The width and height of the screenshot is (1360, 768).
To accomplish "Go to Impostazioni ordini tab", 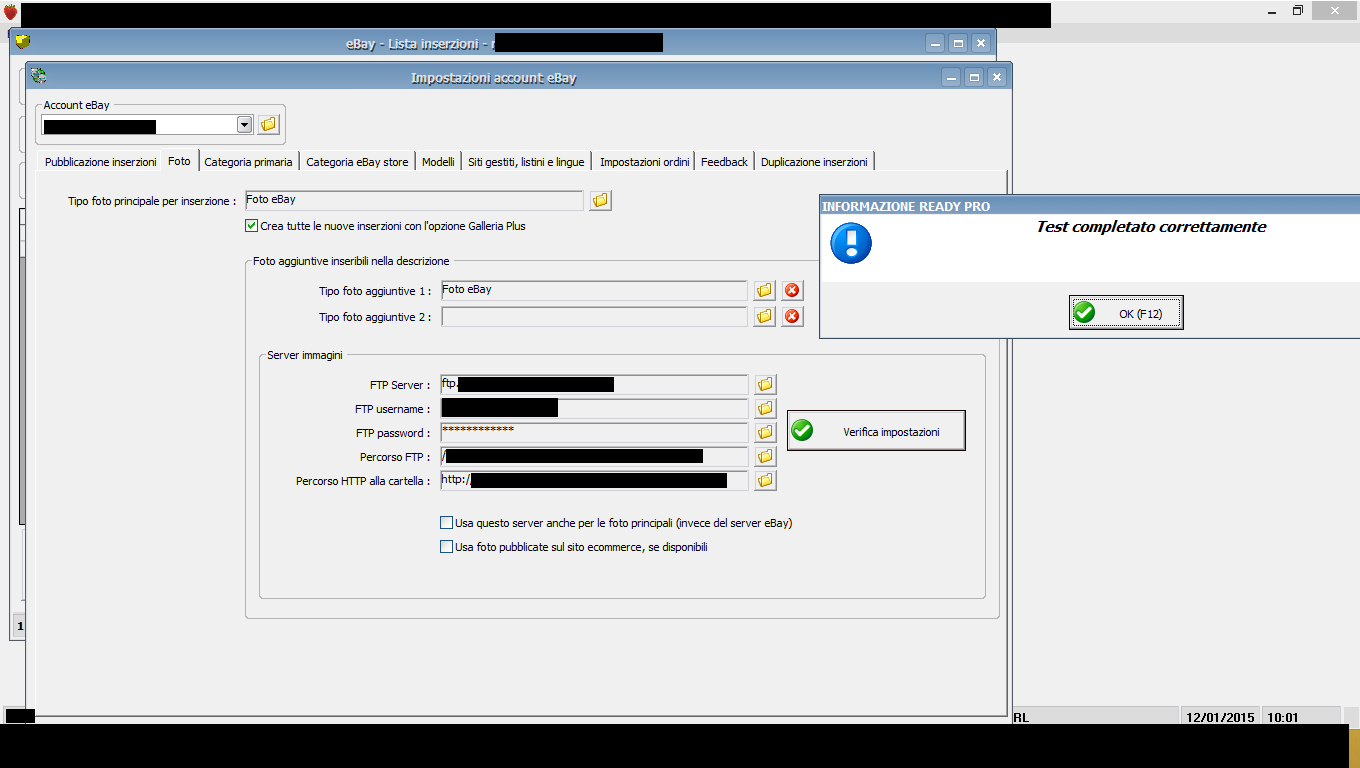I will [645, 162].
